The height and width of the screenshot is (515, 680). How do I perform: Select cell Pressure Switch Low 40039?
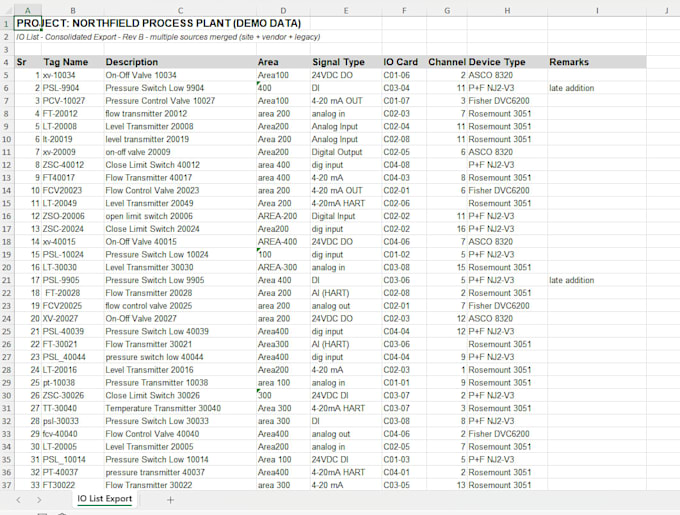(x=180, y=331)
